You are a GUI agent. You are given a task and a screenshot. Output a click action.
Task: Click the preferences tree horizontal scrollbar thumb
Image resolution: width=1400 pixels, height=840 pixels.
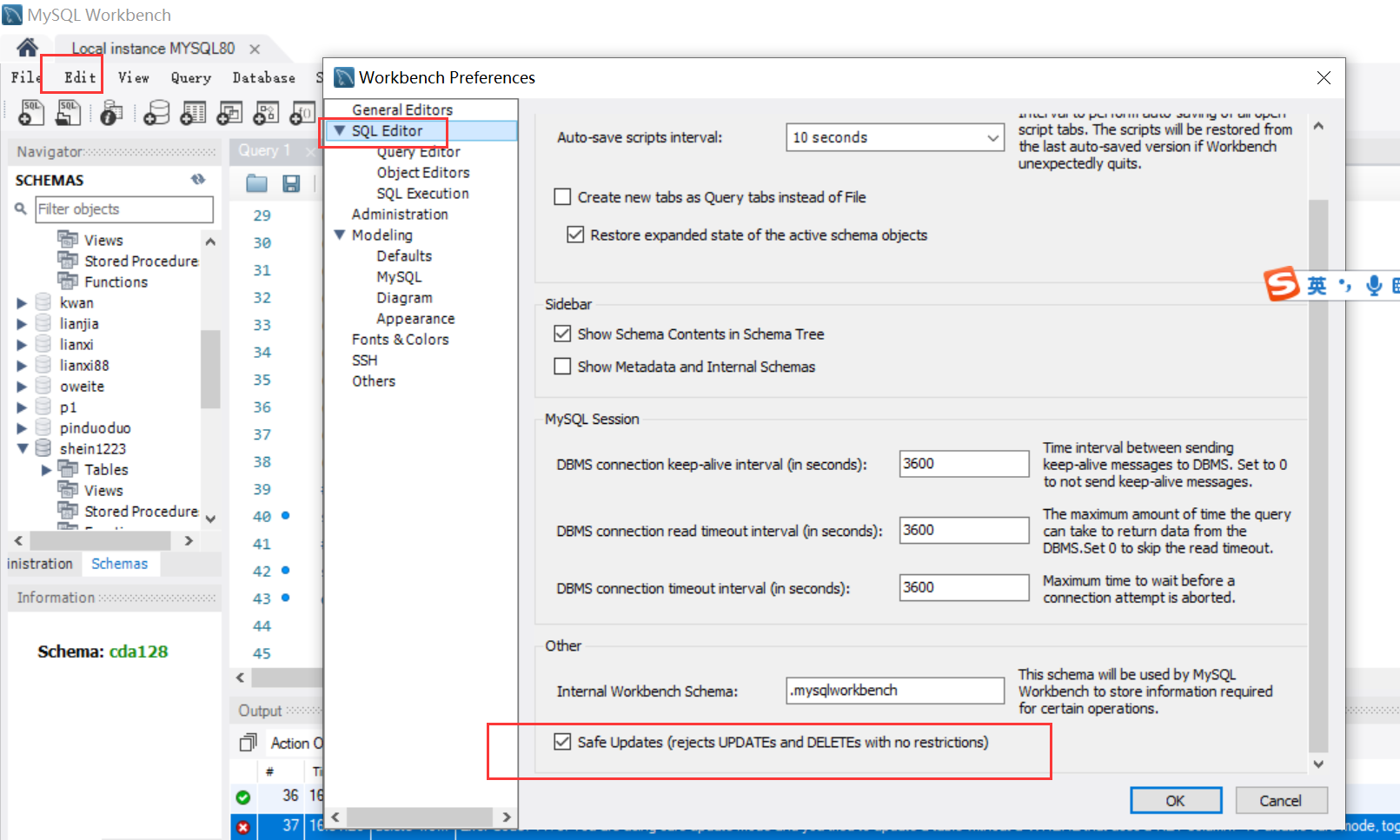click(x=420, y=817)
